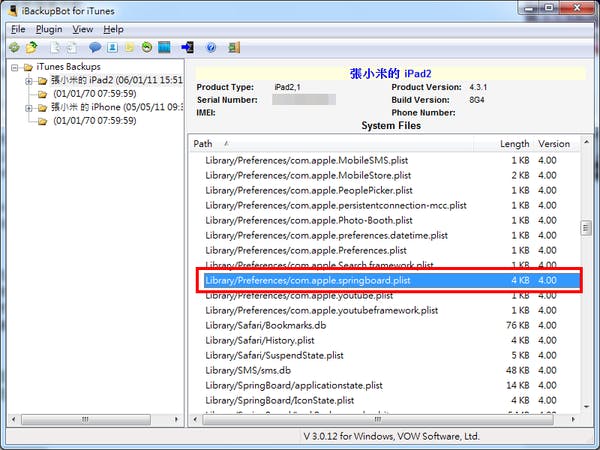
Task: Select the iPad2 (06/01/11) backup entry
Action: 117,80
